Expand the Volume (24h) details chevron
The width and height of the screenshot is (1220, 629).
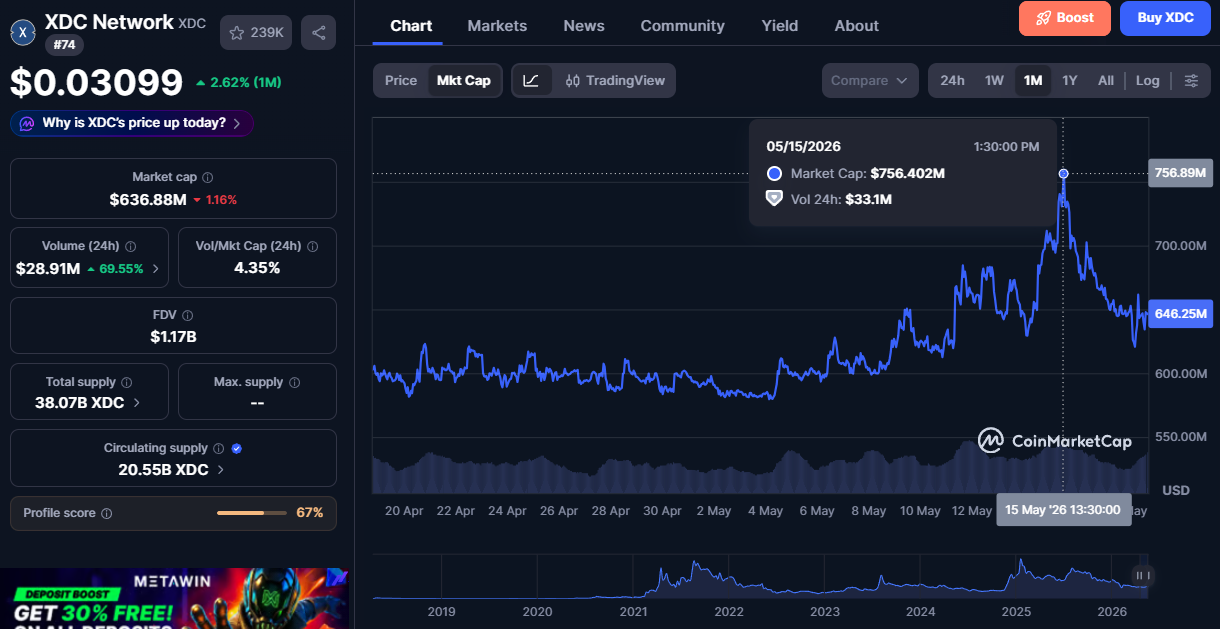click(x=155, y=269)
